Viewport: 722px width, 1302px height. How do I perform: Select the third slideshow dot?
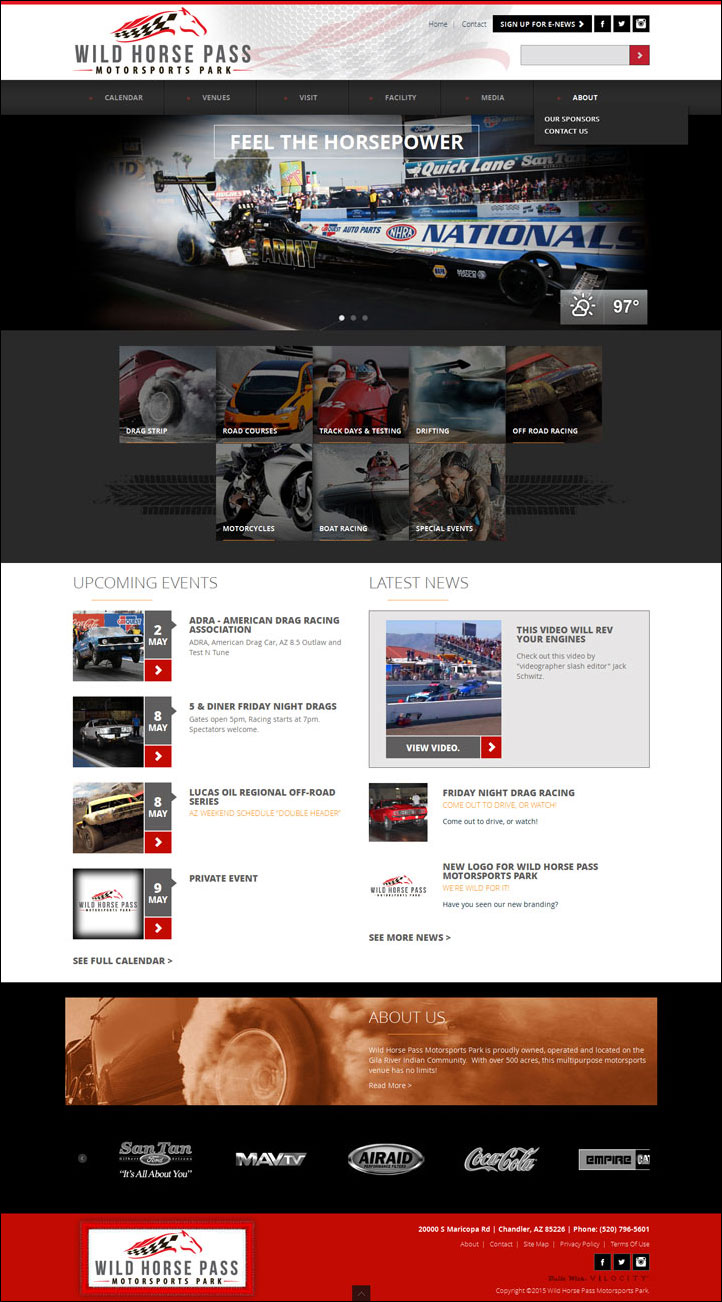click(x=365, y=318)
